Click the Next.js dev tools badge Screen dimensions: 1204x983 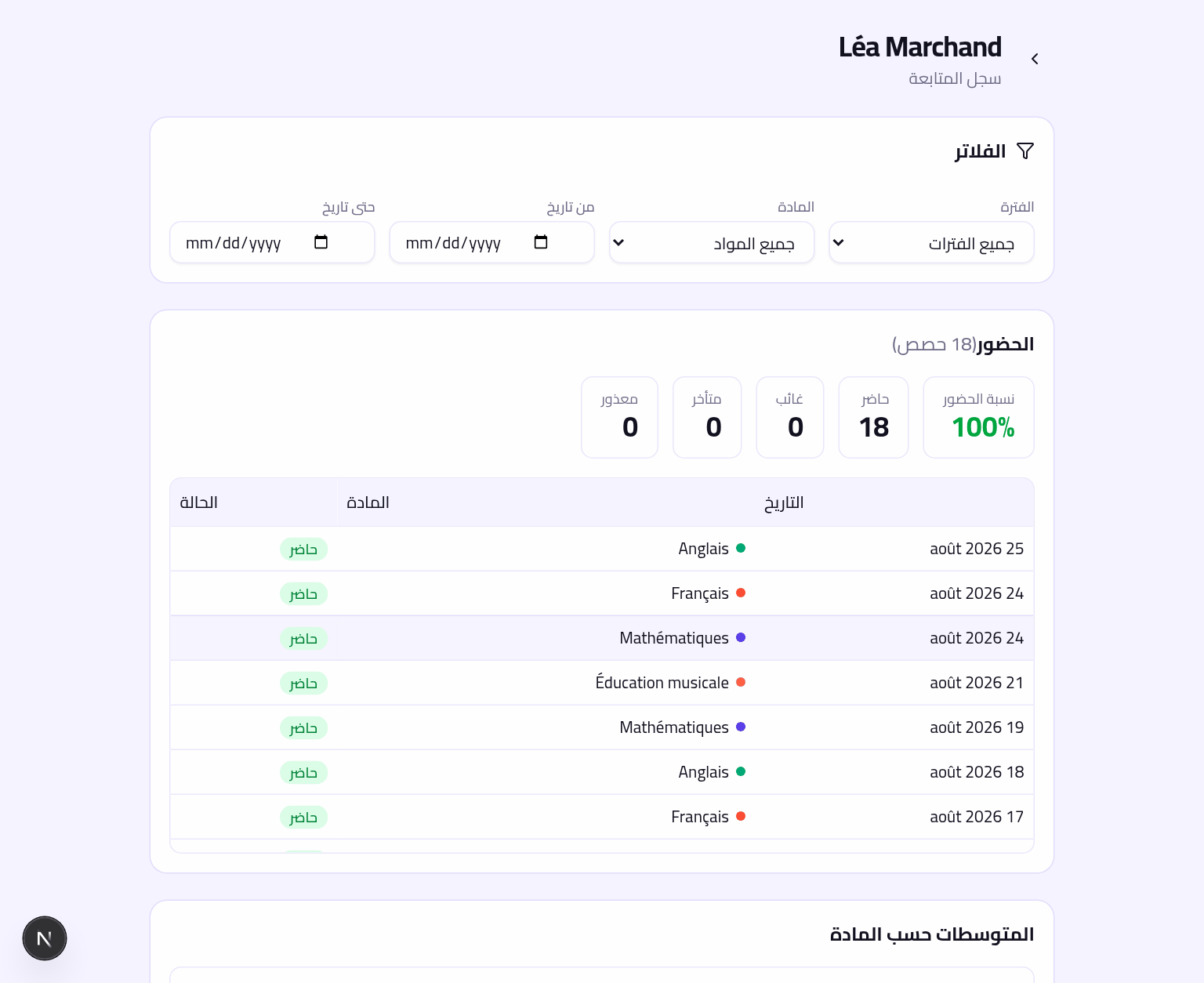point(45,938)
